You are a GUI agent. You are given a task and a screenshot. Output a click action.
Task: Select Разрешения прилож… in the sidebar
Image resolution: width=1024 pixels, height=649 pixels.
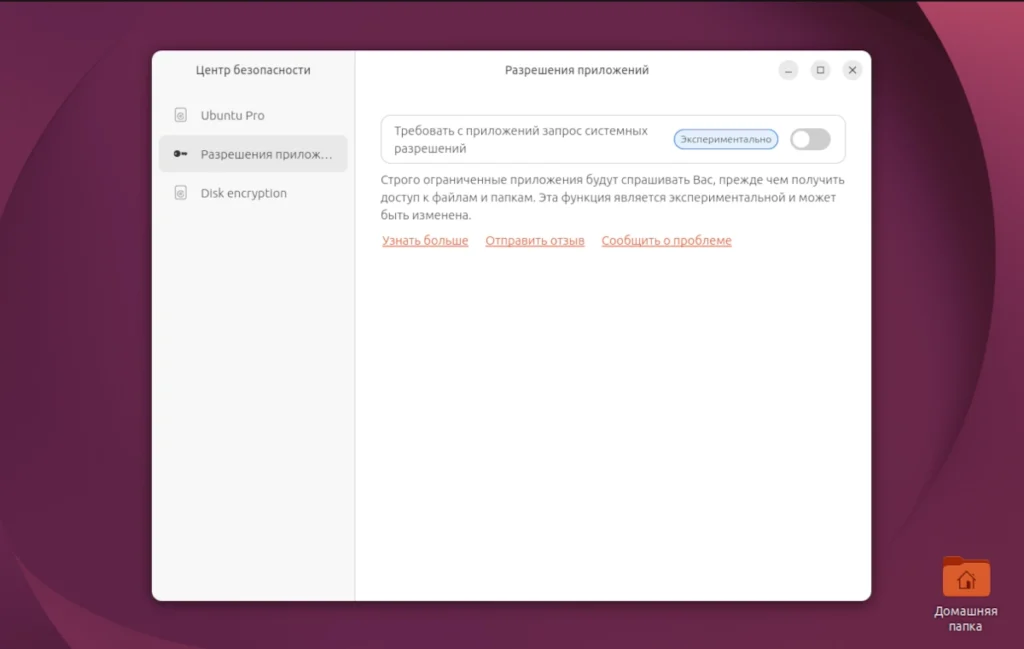(x=253, y=153)
